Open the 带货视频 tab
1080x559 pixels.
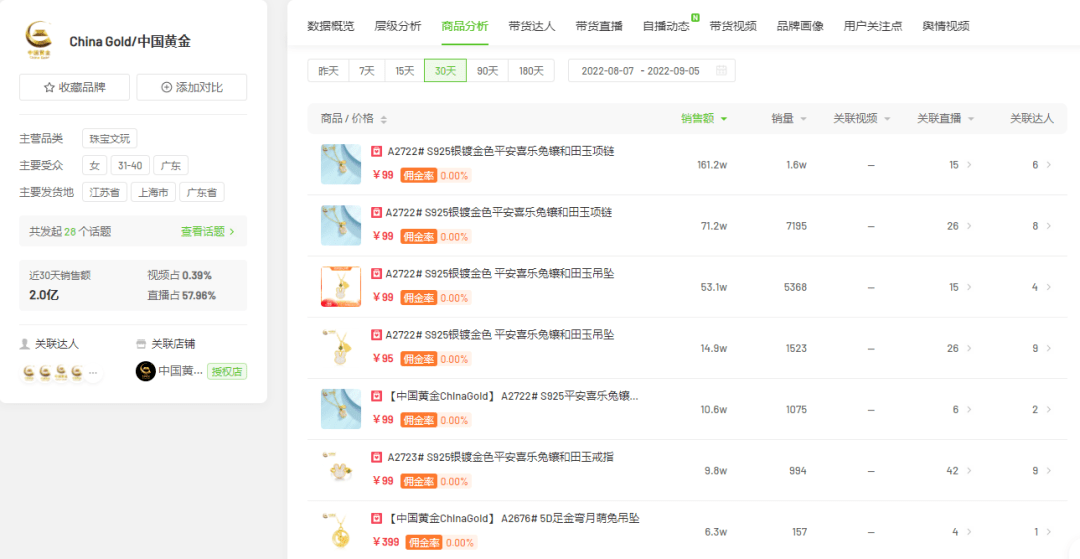click(x=733, y=26)
